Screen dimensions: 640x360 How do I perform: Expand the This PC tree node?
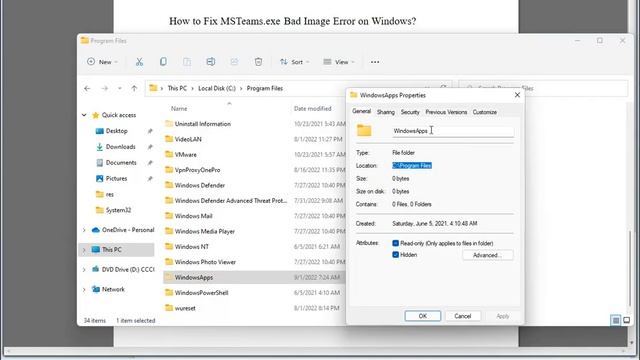[x=84, y=250]
